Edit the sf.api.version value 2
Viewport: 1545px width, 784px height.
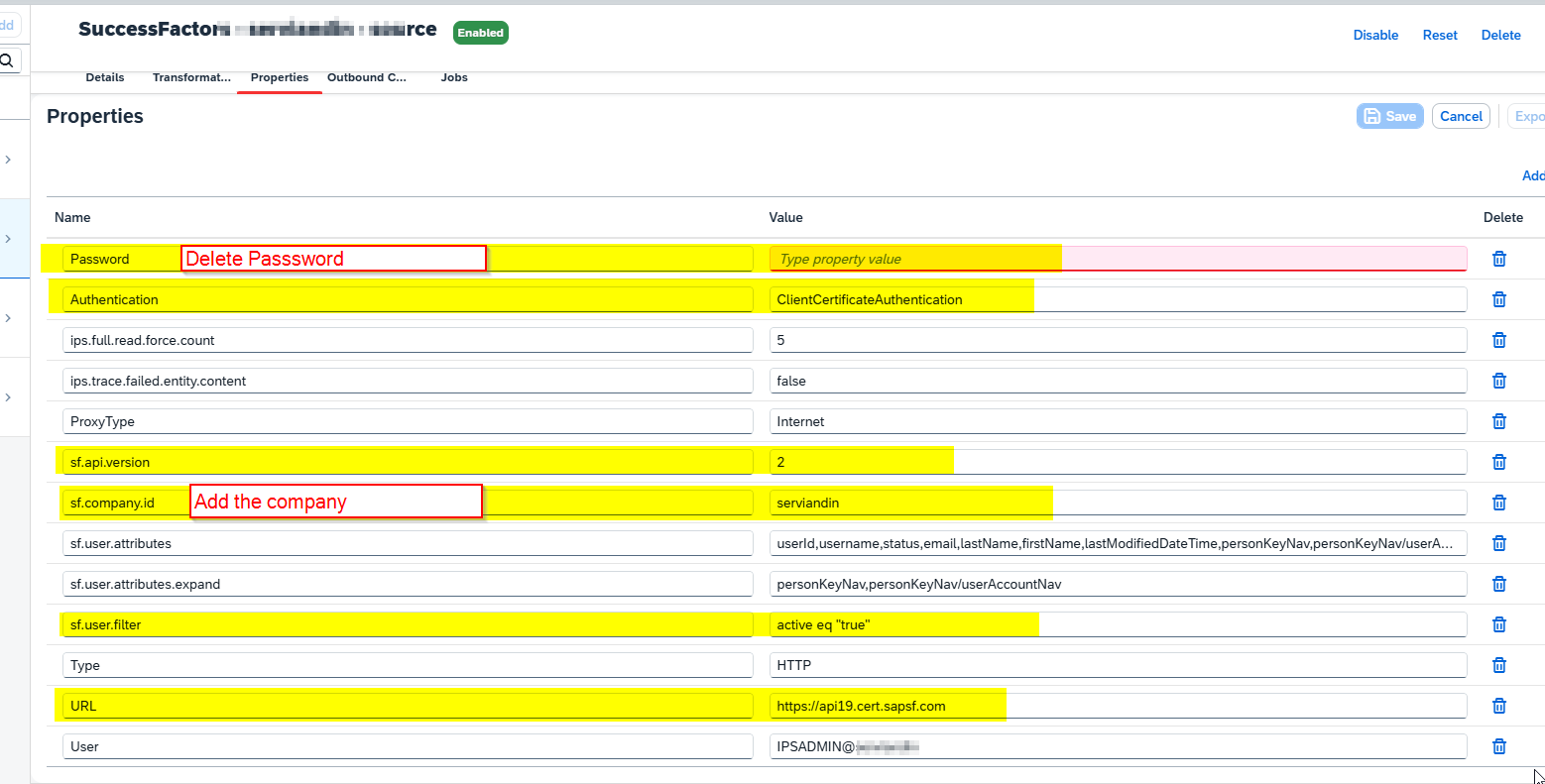[1118, 462]
